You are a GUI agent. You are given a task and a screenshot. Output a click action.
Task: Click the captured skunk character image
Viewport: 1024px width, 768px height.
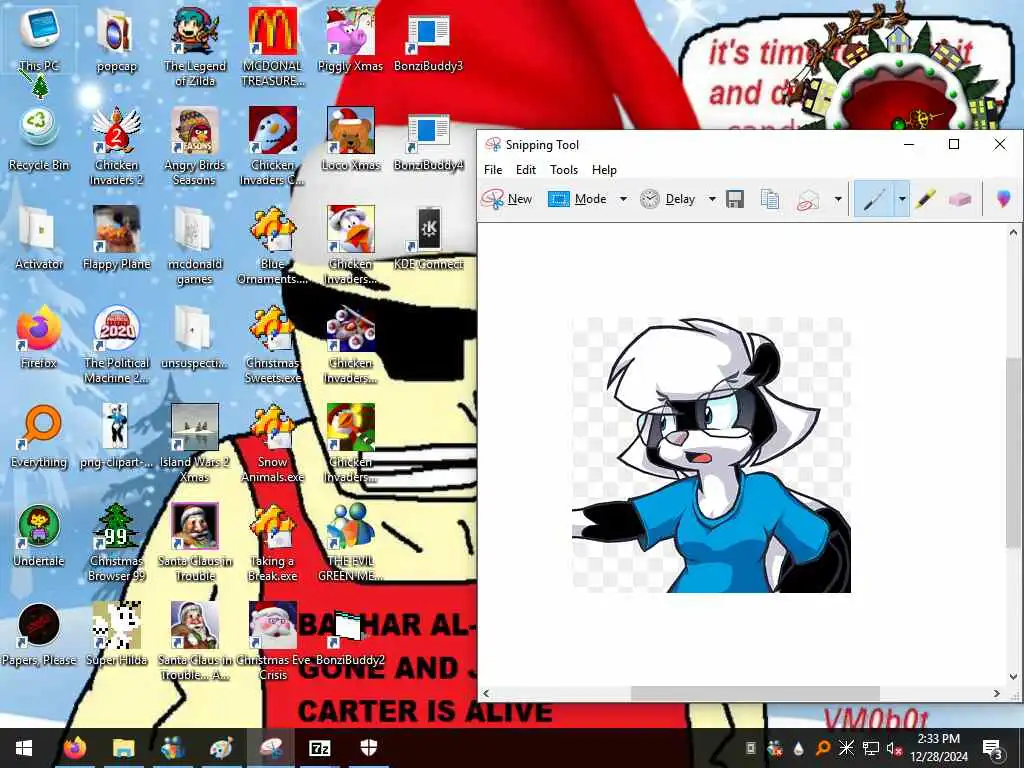click(x=711, y=455)
